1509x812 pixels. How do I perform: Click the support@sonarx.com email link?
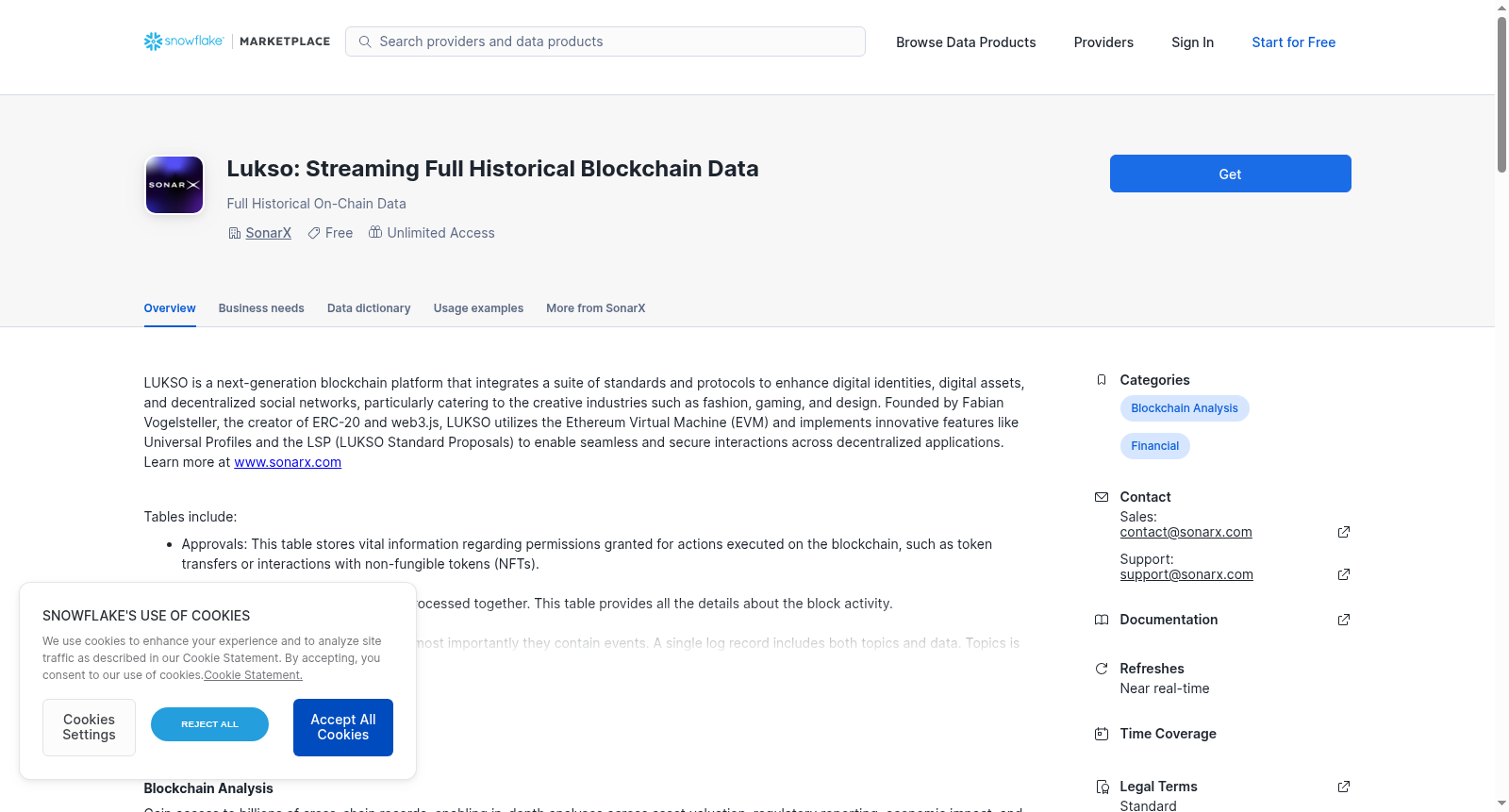pyautogui.click(x=1186, y=574)
